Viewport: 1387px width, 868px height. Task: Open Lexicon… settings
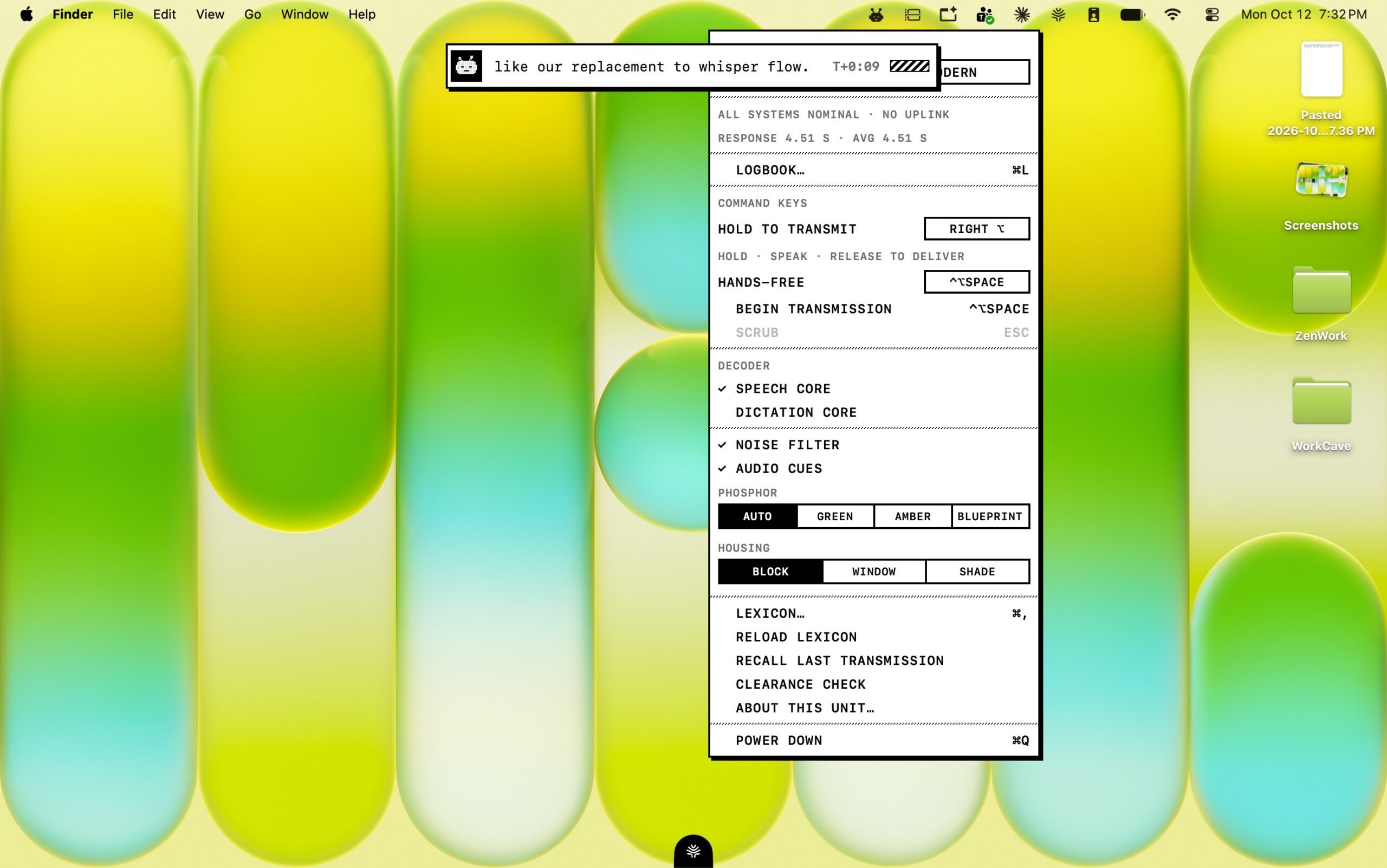point(874,613)
